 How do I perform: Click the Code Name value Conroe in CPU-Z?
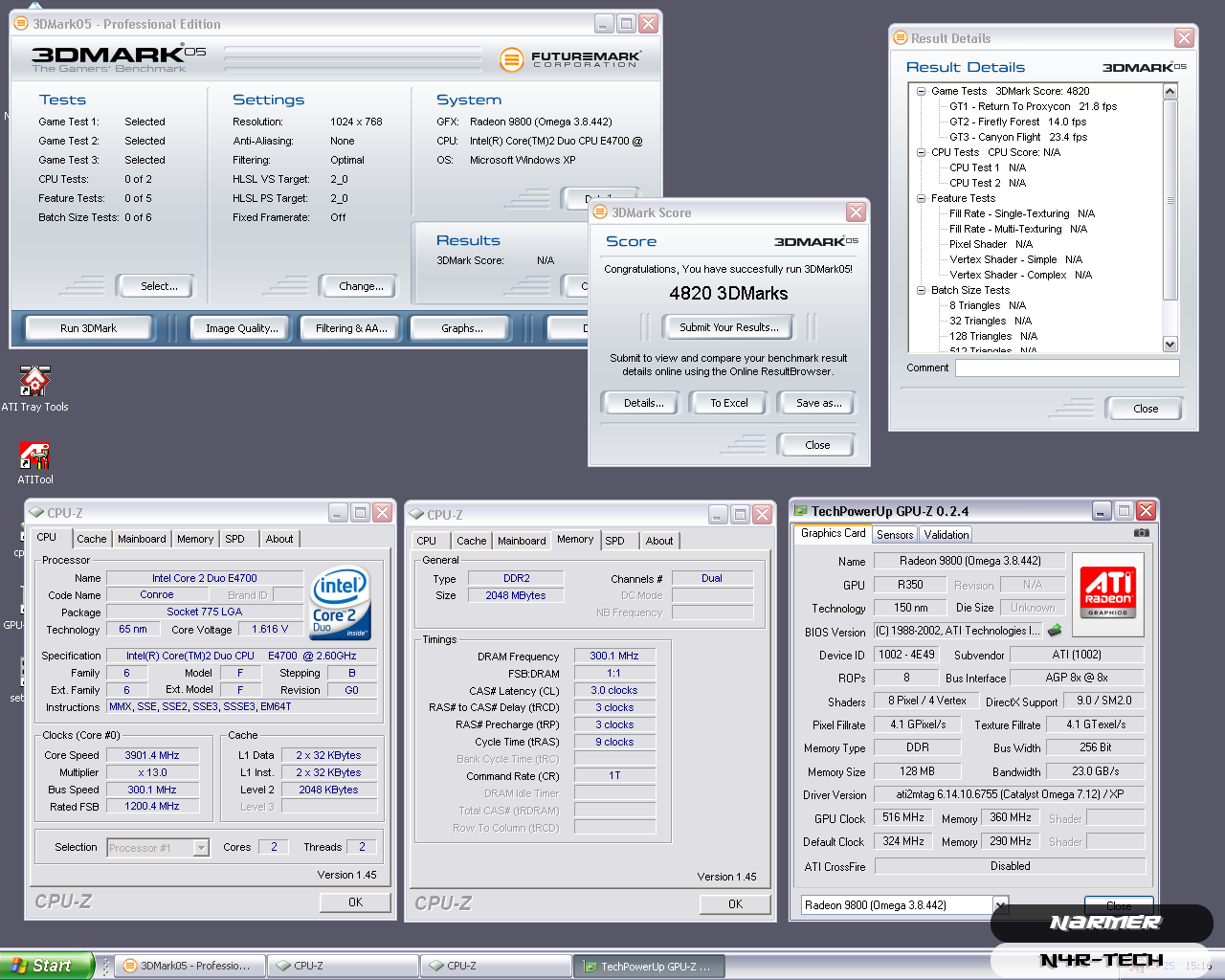(x=157, y=595)
